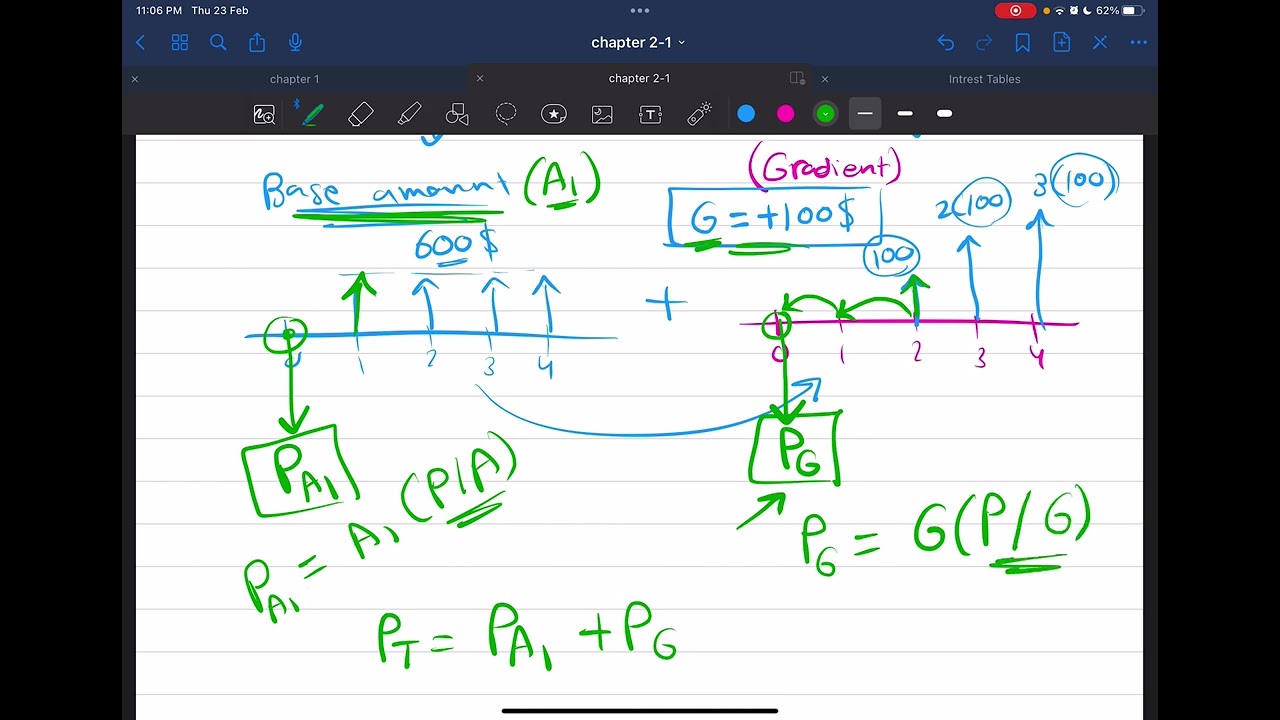Select the thickest stroke width
Image resolution: width=1280 pixels, height=720 pixels.
click(x=944, y=114)
